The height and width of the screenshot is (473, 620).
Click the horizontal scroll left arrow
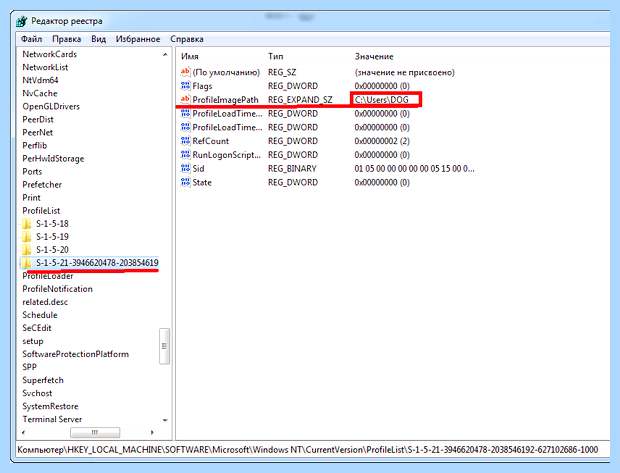pos(24,432)
